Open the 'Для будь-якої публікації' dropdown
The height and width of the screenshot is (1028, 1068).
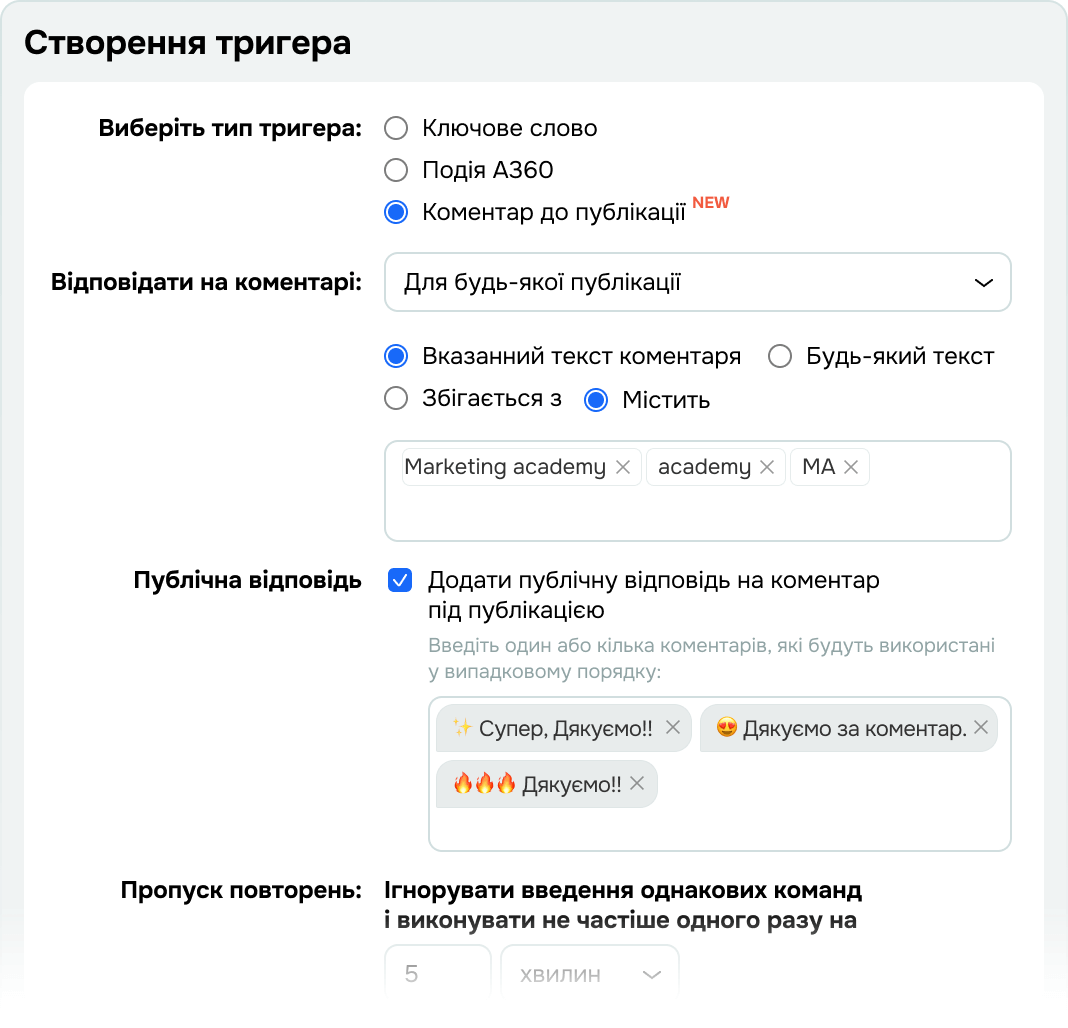point(697,283)
